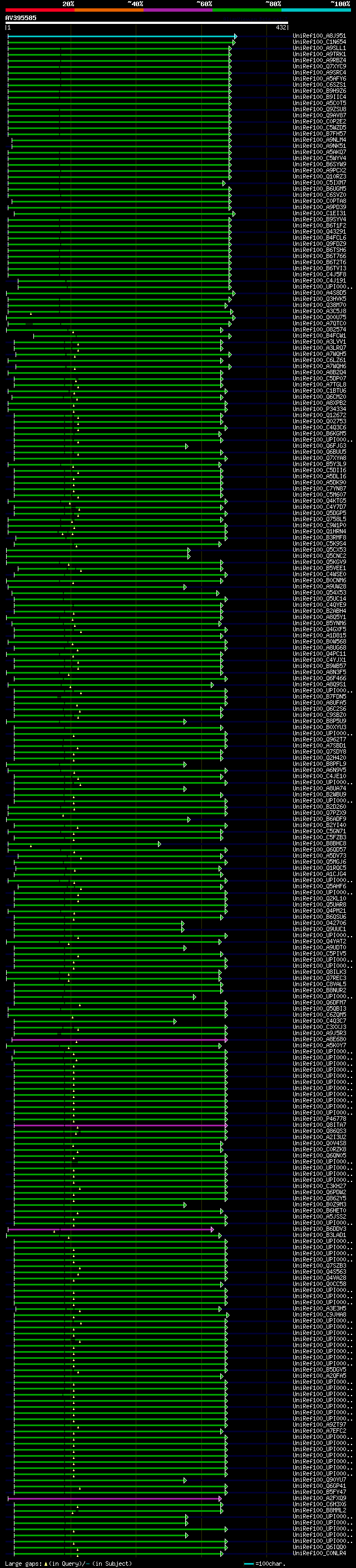
Task: Select hit label UniRef100_Q6F466
Action: point(319,678)
